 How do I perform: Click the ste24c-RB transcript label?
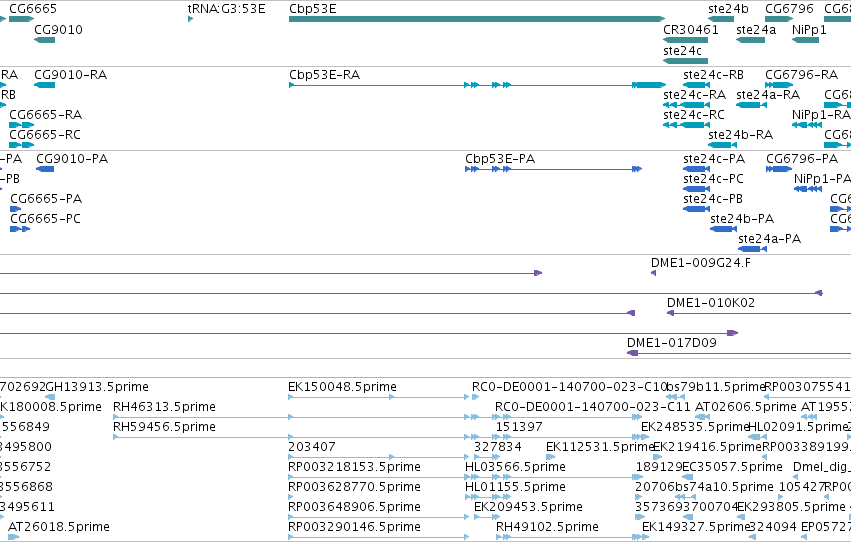tap(713, 75)
